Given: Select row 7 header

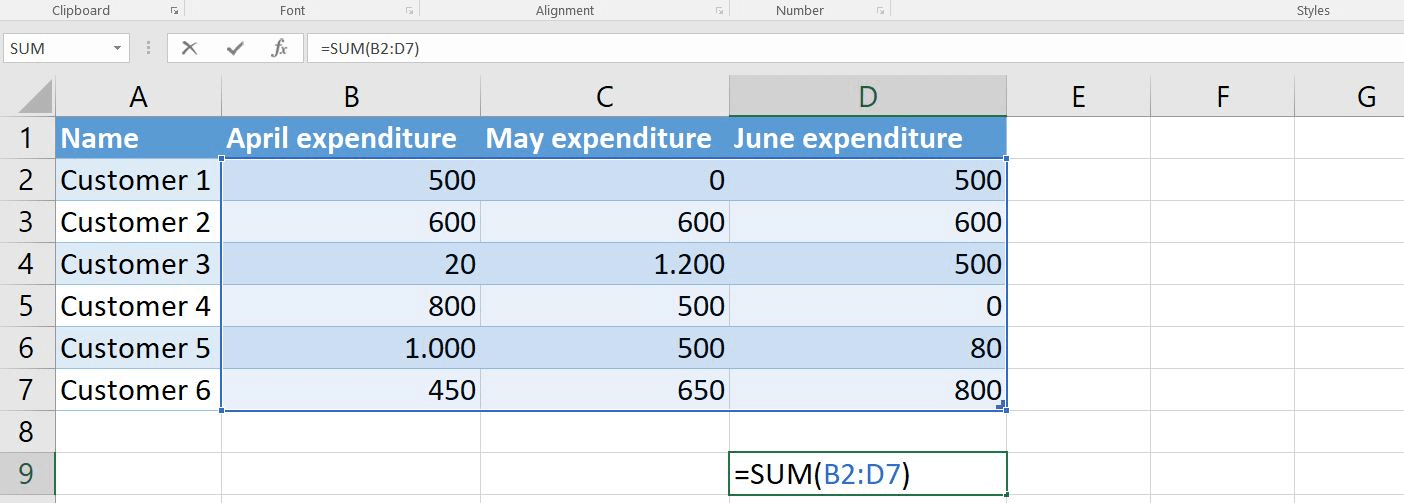Looking at the screenshot, I should click(x=27, y=390).
